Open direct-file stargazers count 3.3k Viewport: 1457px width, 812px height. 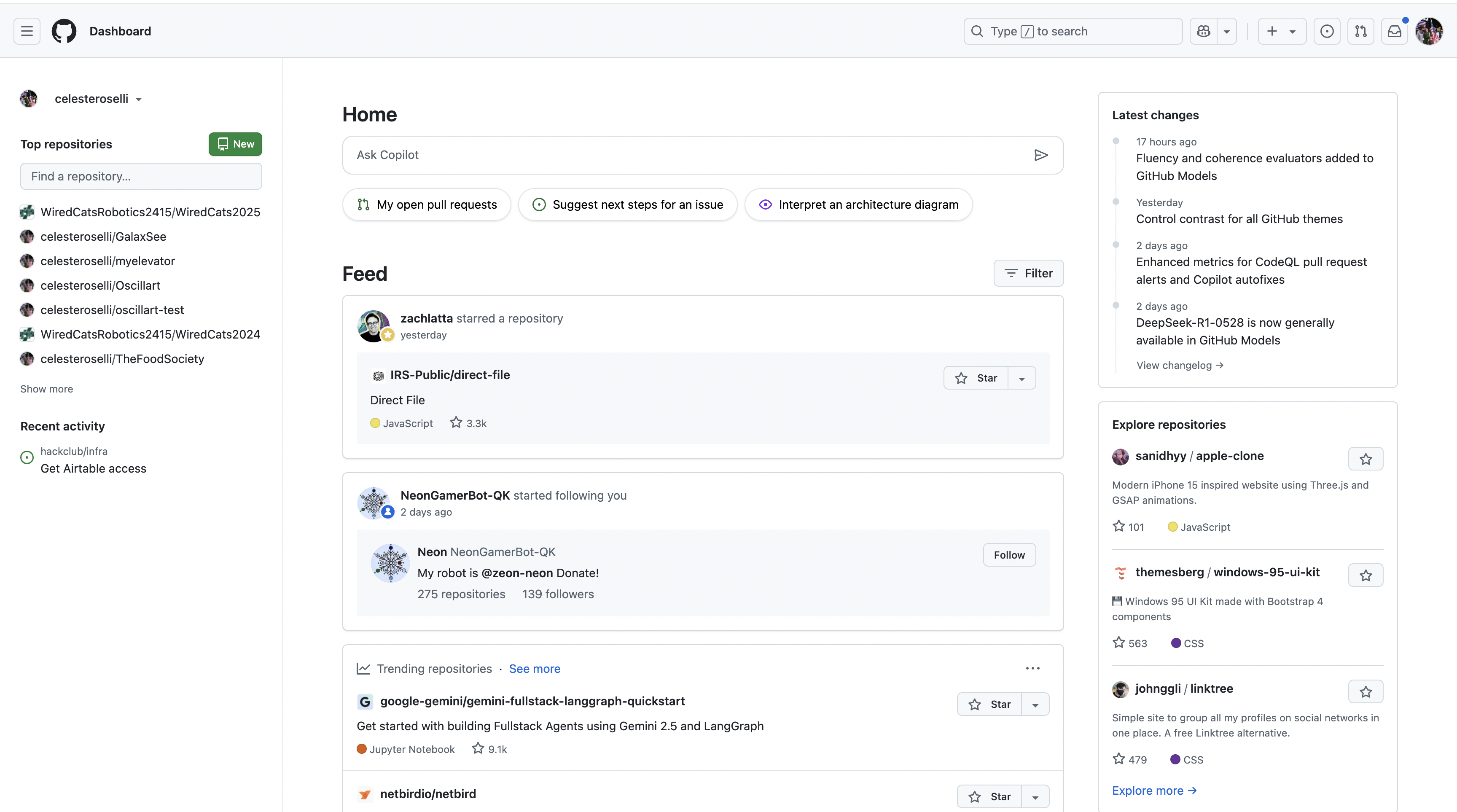[x=468, y=423]
